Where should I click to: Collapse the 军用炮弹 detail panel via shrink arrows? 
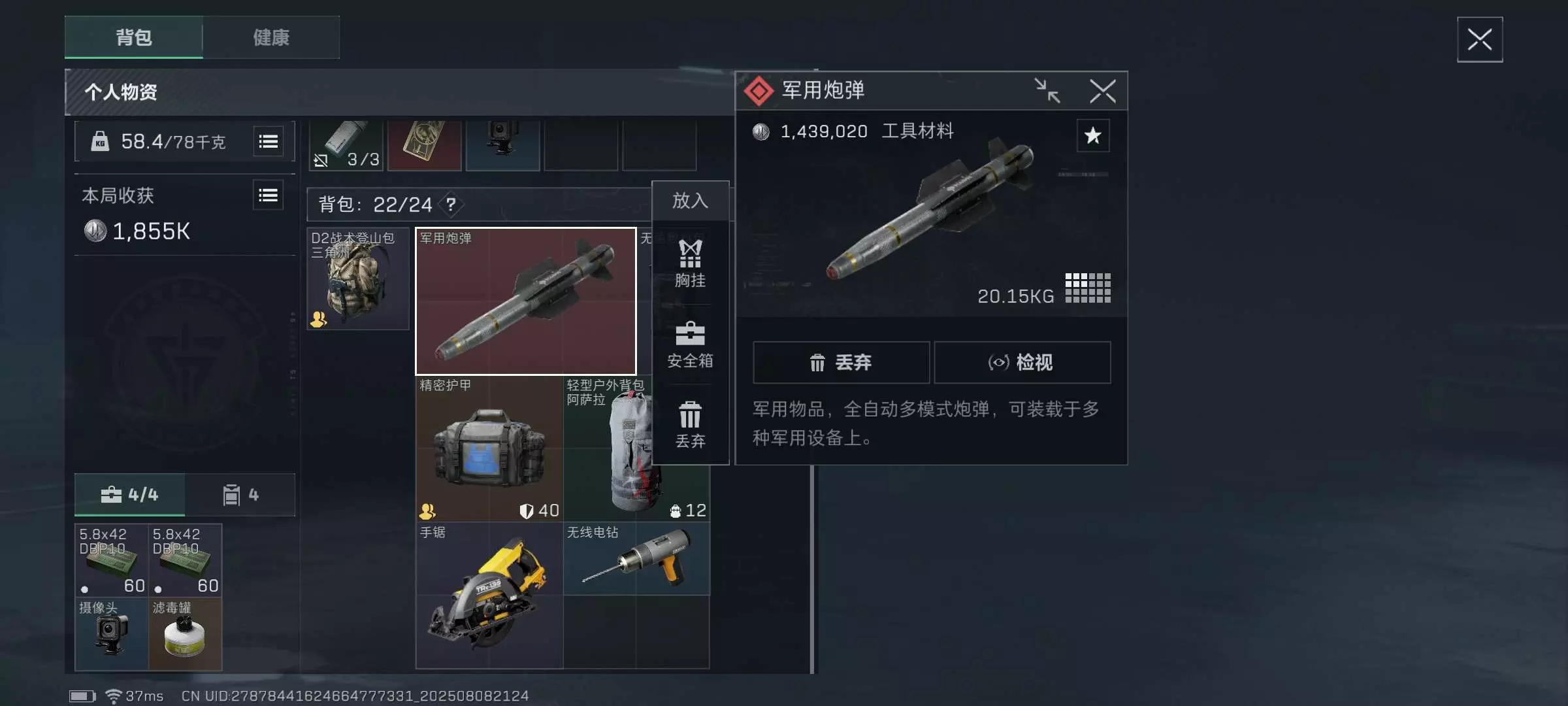point(1047,91)
